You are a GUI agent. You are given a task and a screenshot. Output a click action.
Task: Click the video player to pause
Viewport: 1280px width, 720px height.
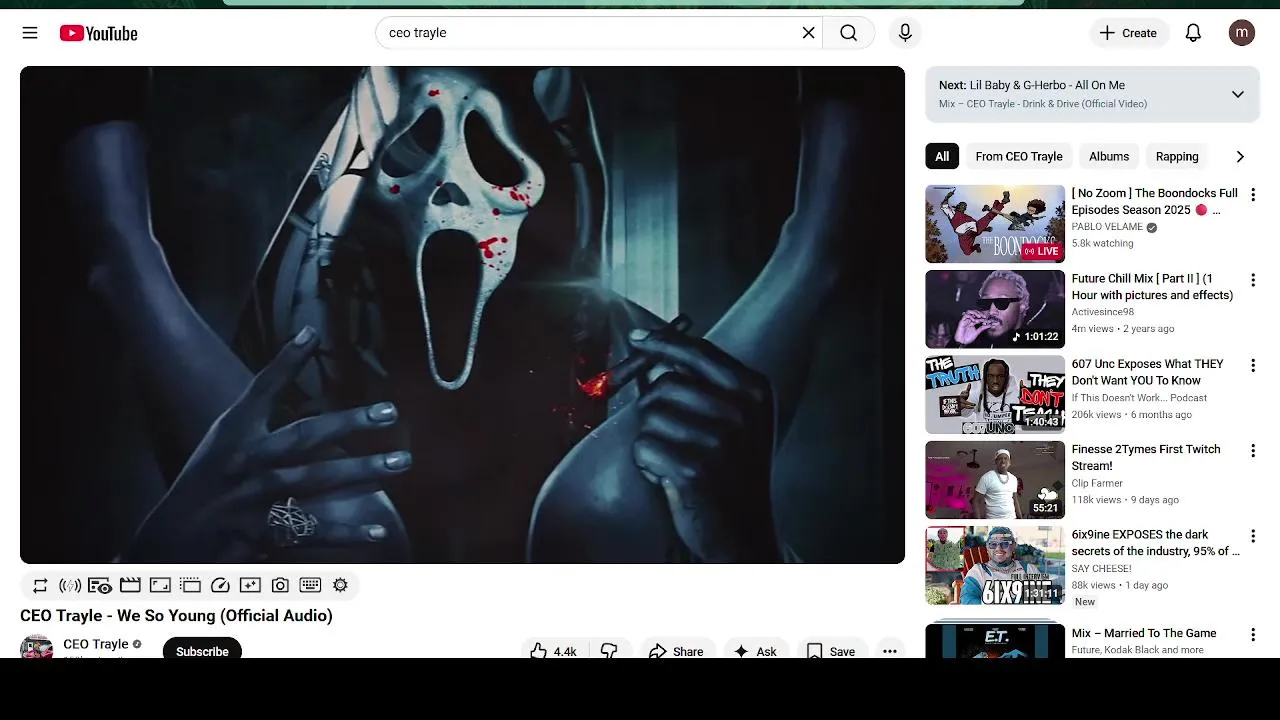462,315
